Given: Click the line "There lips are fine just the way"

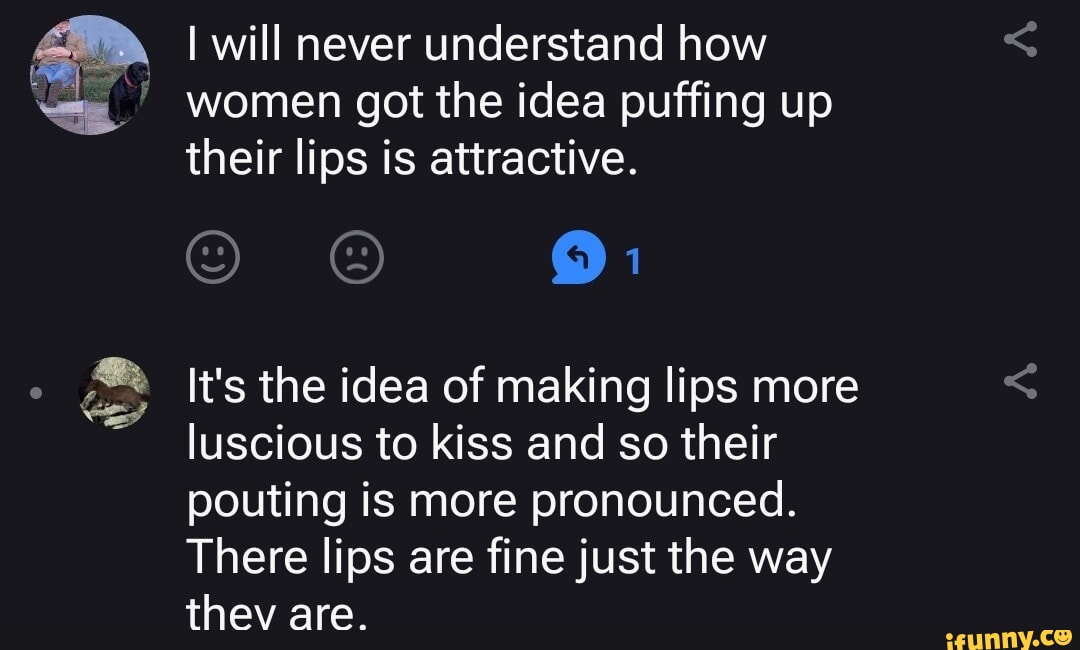Looking at the screenshot, I should [510, 558].
